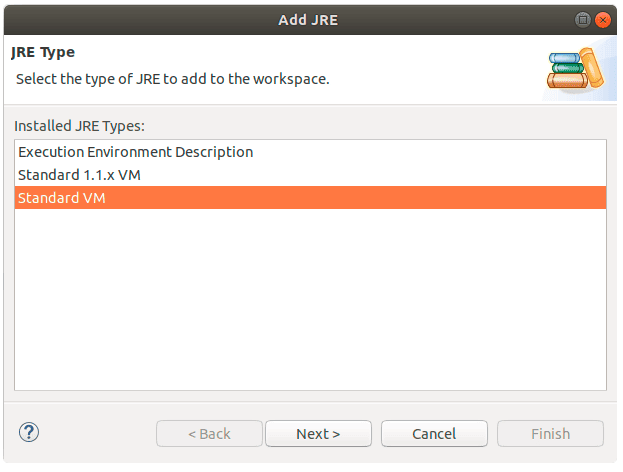Click the blue book atop the stack
This screenshot has width=623, height=472.
(565, 58)
